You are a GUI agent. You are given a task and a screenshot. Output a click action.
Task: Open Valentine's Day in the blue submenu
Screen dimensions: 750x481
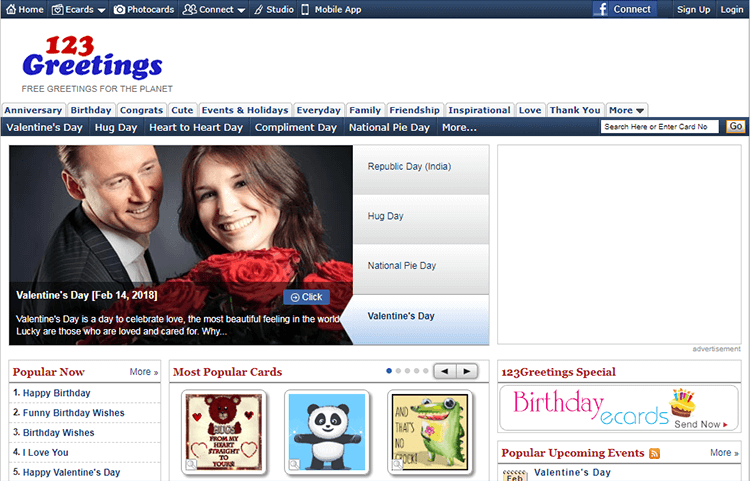[x=44, y=128]
